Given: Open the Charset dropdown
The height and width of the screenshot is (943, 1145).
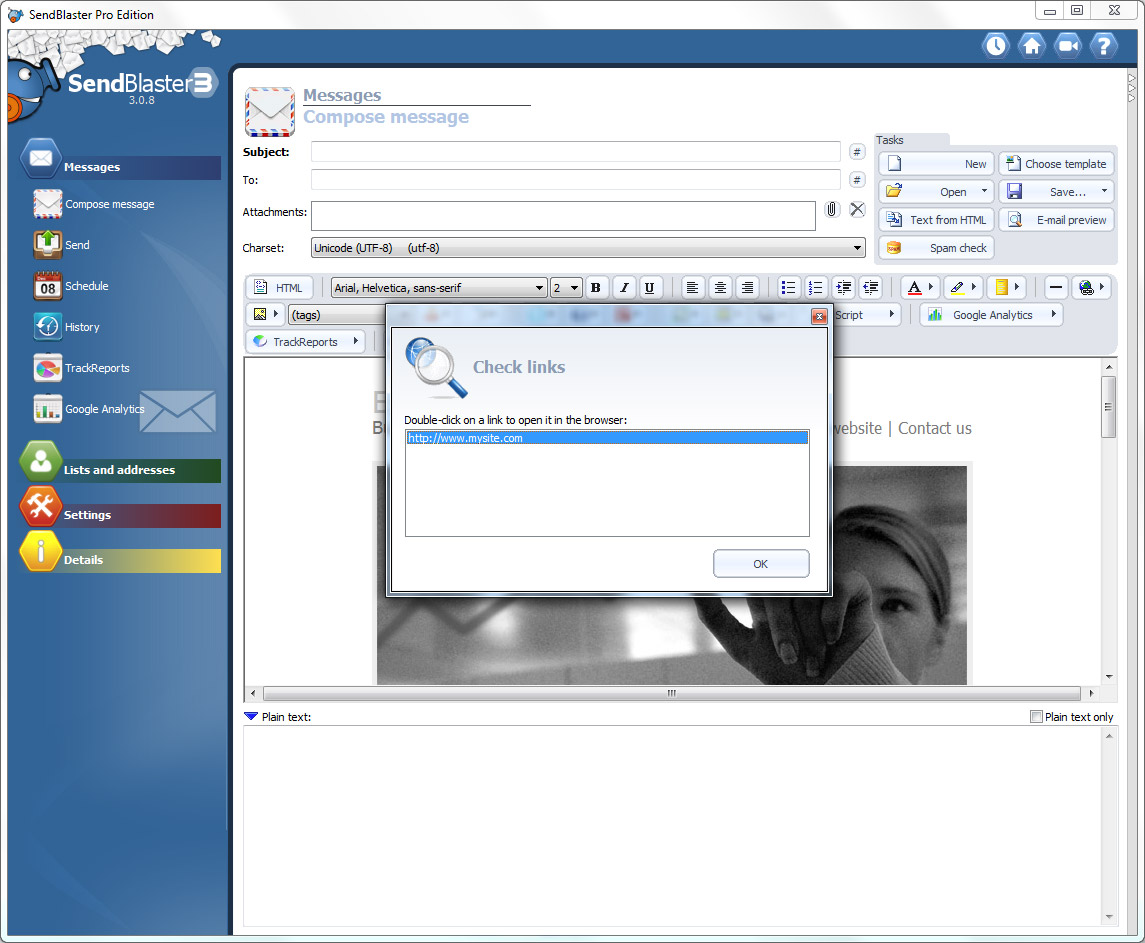Looking at the screenshot, I should point(857,248).
